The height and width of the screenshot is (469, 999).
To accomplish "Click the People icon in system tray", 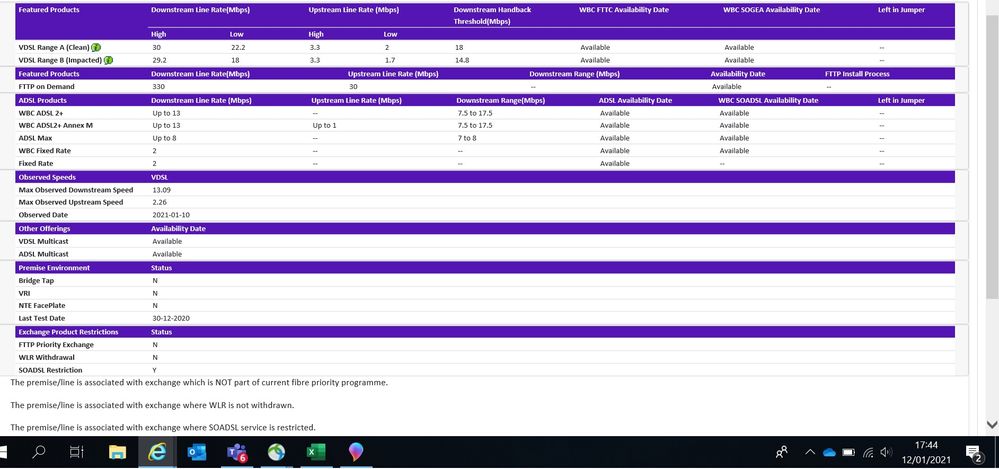I will pos(782,452).
